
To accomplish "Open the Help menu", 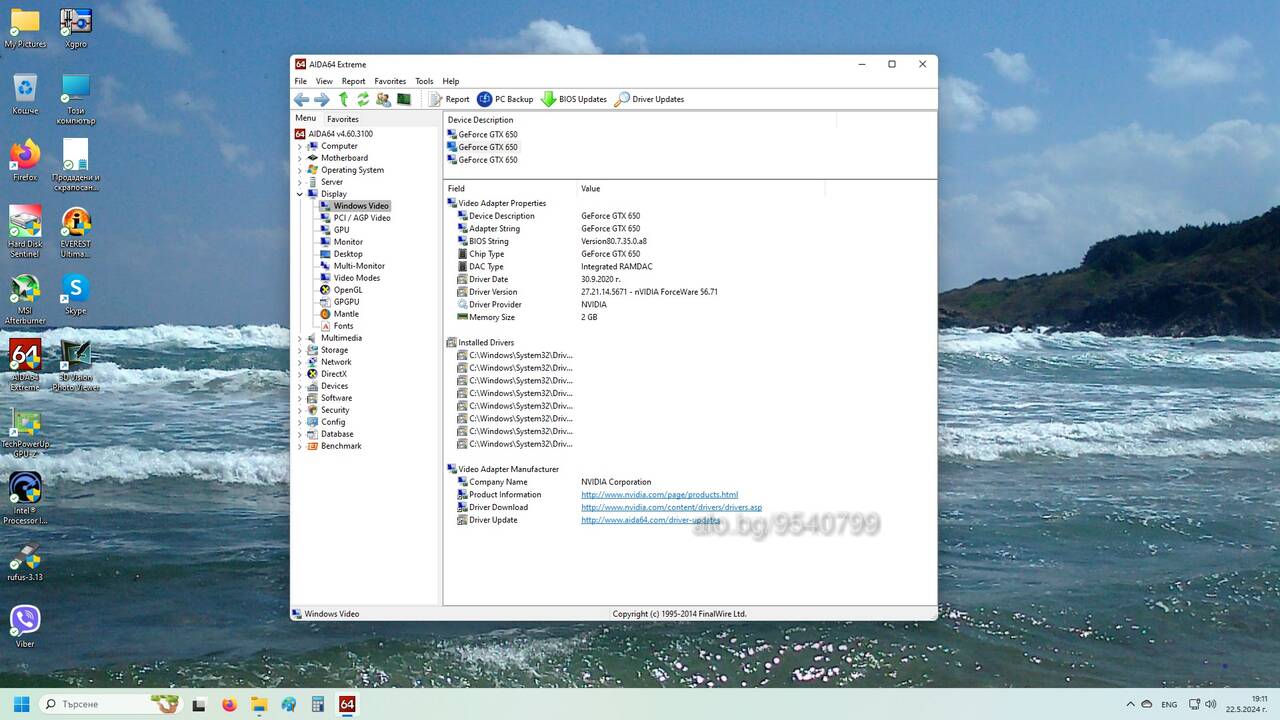I will point(451,81).
